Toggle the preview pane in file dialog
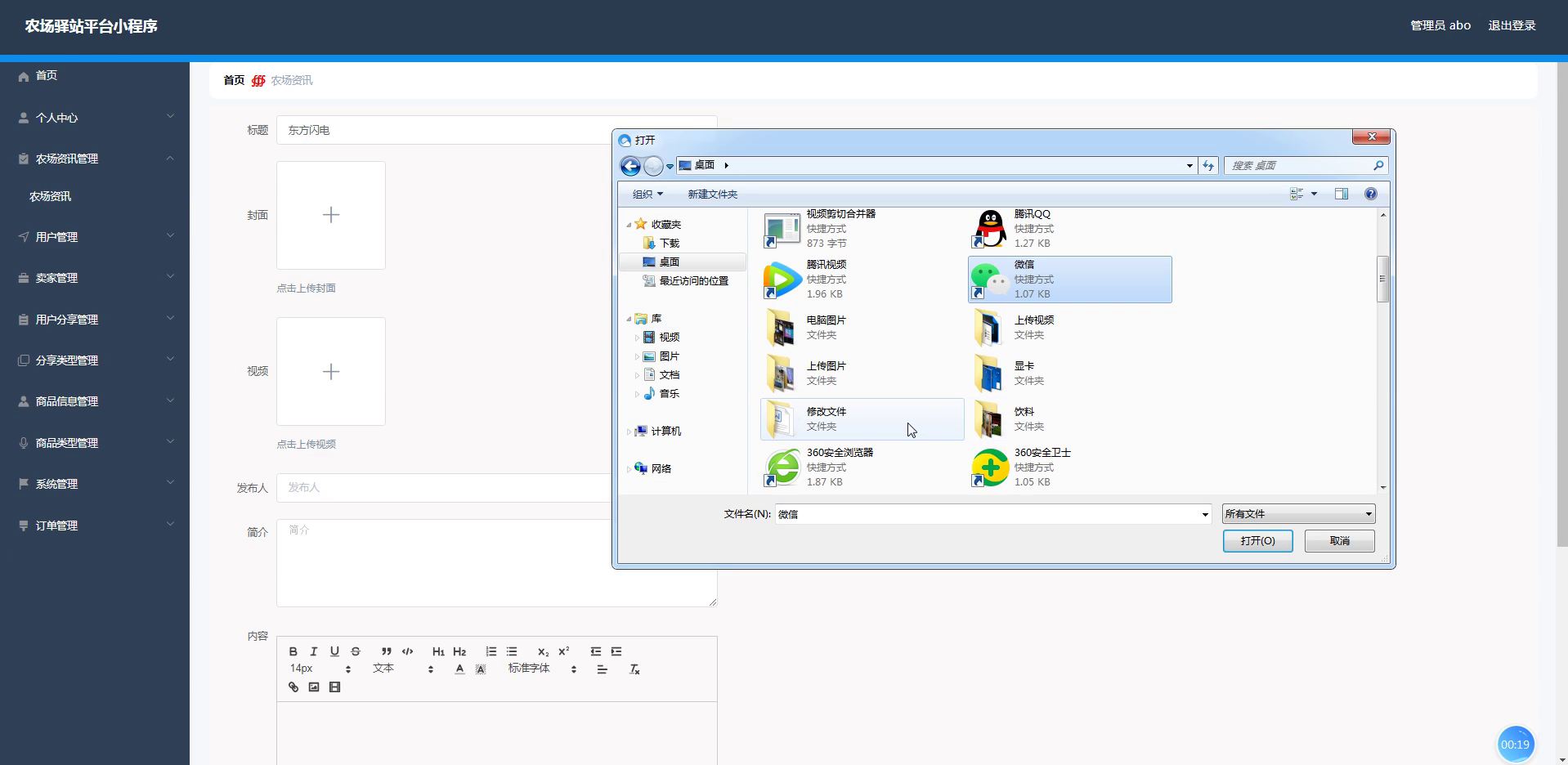Screen dimensions: 1568x765 (1342, 194)
